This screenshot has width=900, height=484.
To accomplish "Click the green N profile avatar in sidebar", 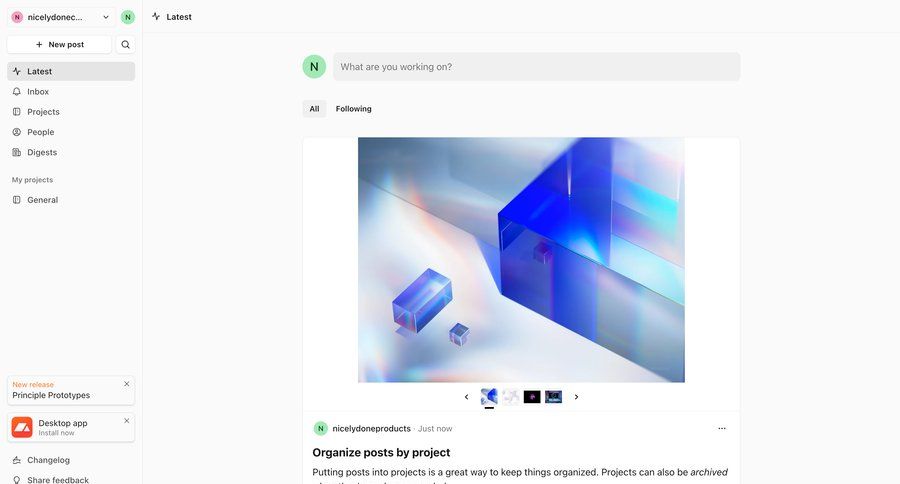I will 128,17.
